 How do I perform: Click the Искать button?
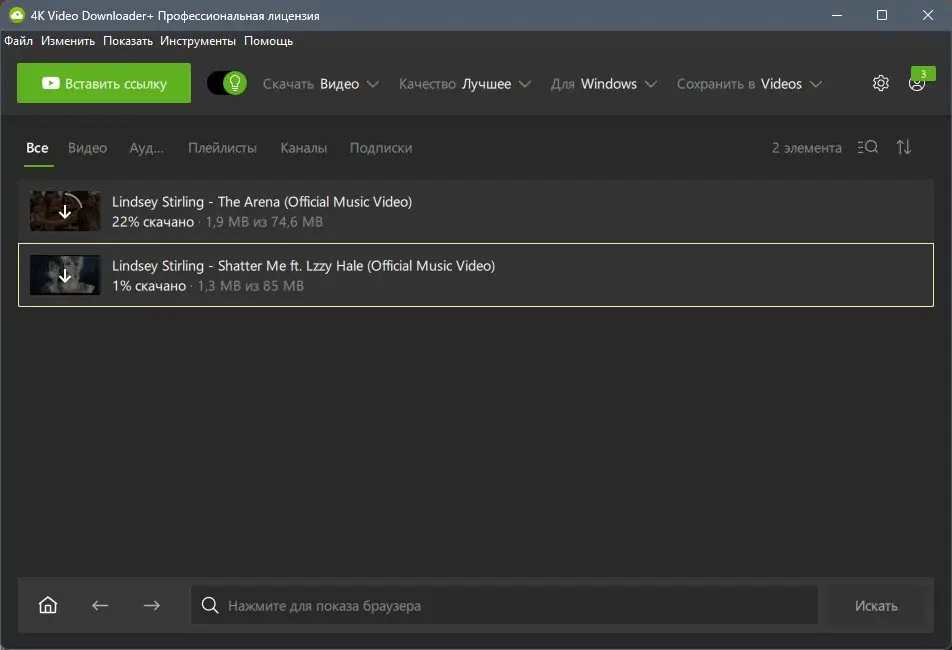[x=876, y=605]
